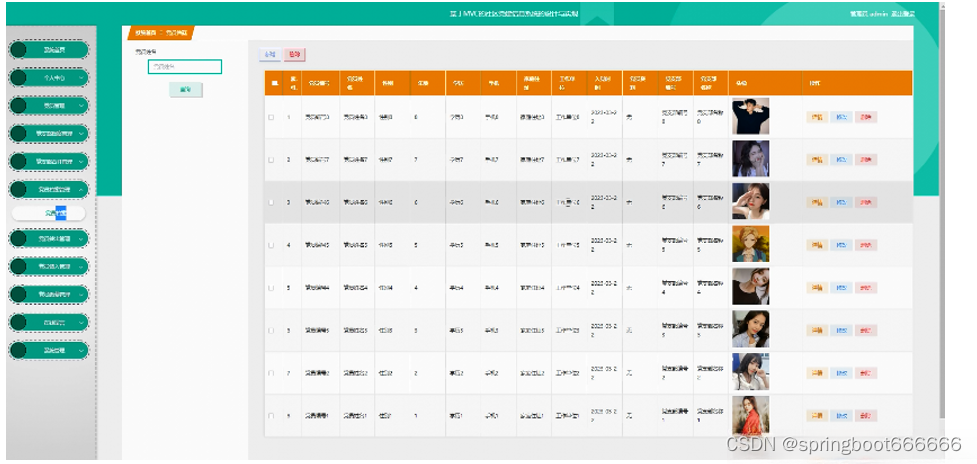Viewport: 977px width, 464px height.
Task: Click red delete button in row 3
Action: [866, 202]
